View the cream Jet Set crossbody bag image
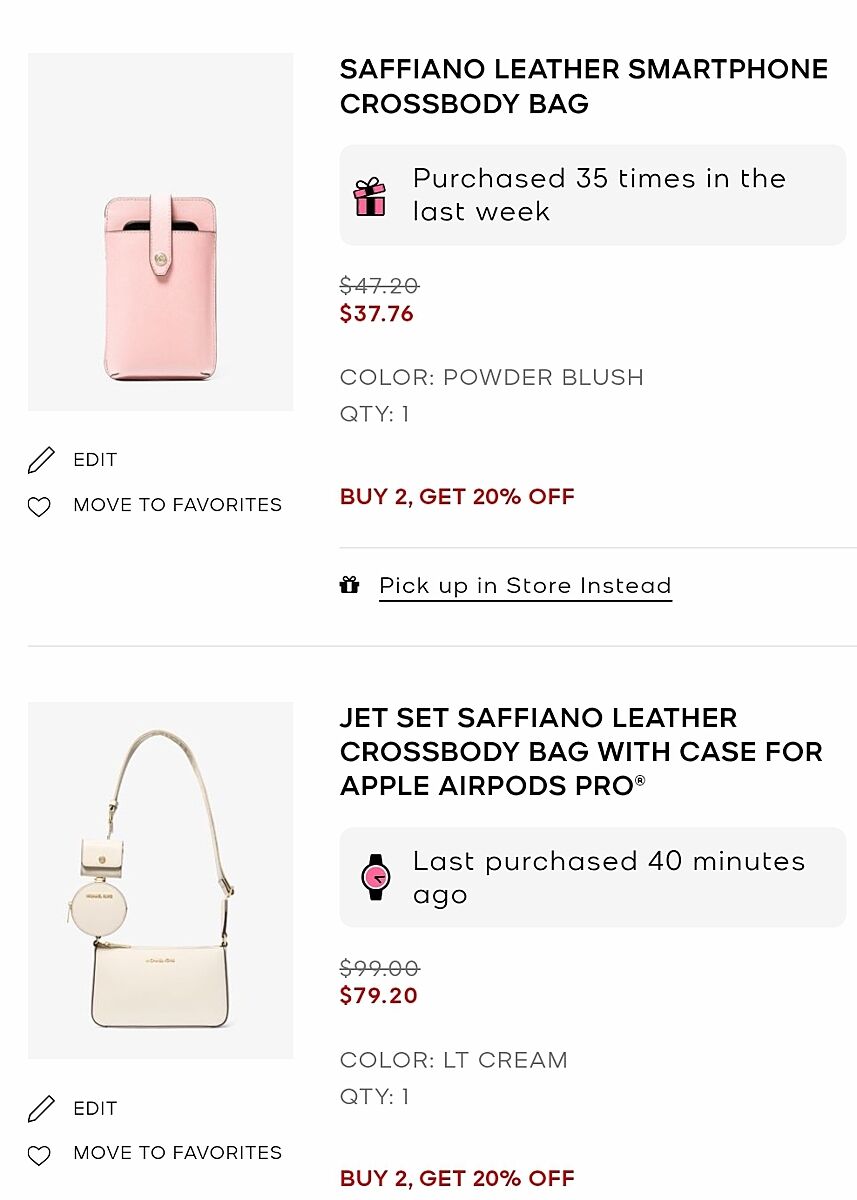This screenshot has height=1200, width=857. click(160, 880)
